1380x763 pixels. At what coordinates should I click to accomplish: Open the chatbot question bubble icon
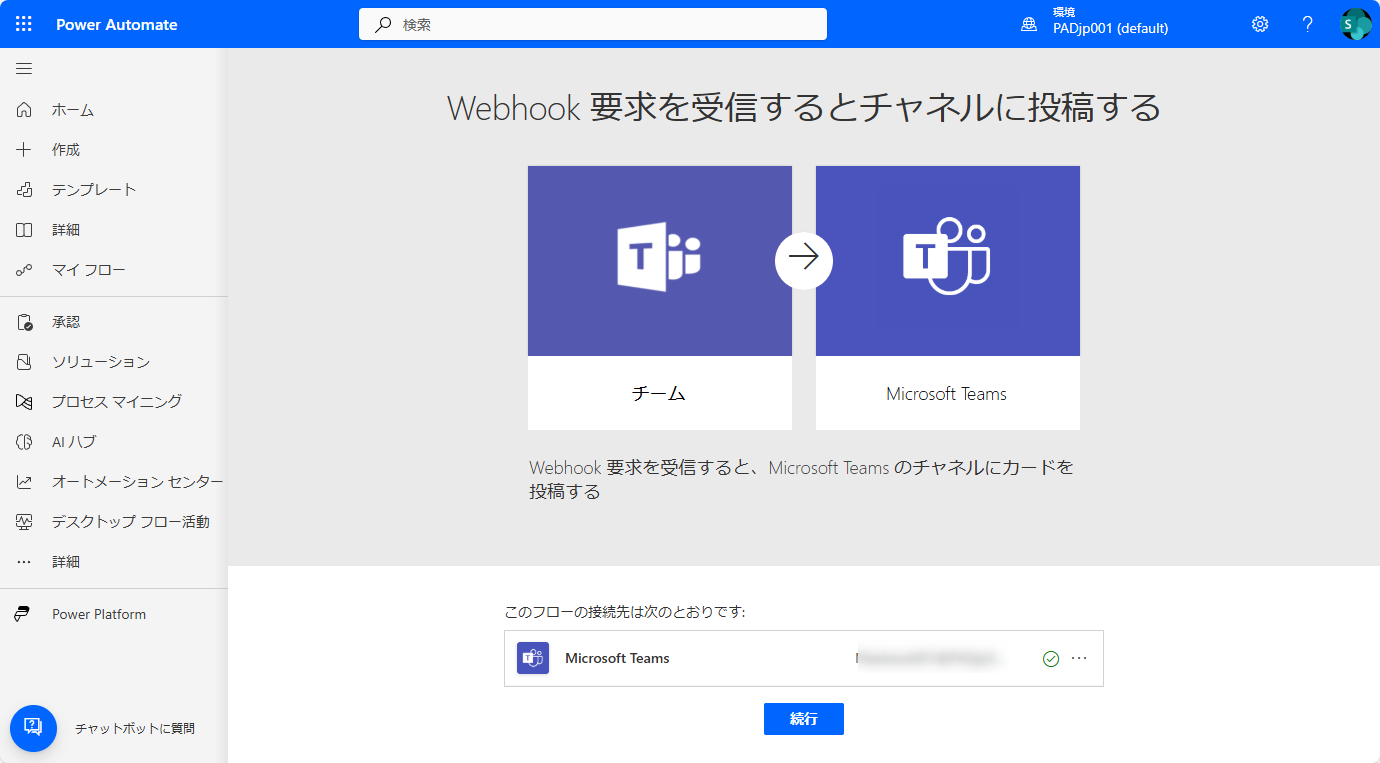[x=33, y=728]
